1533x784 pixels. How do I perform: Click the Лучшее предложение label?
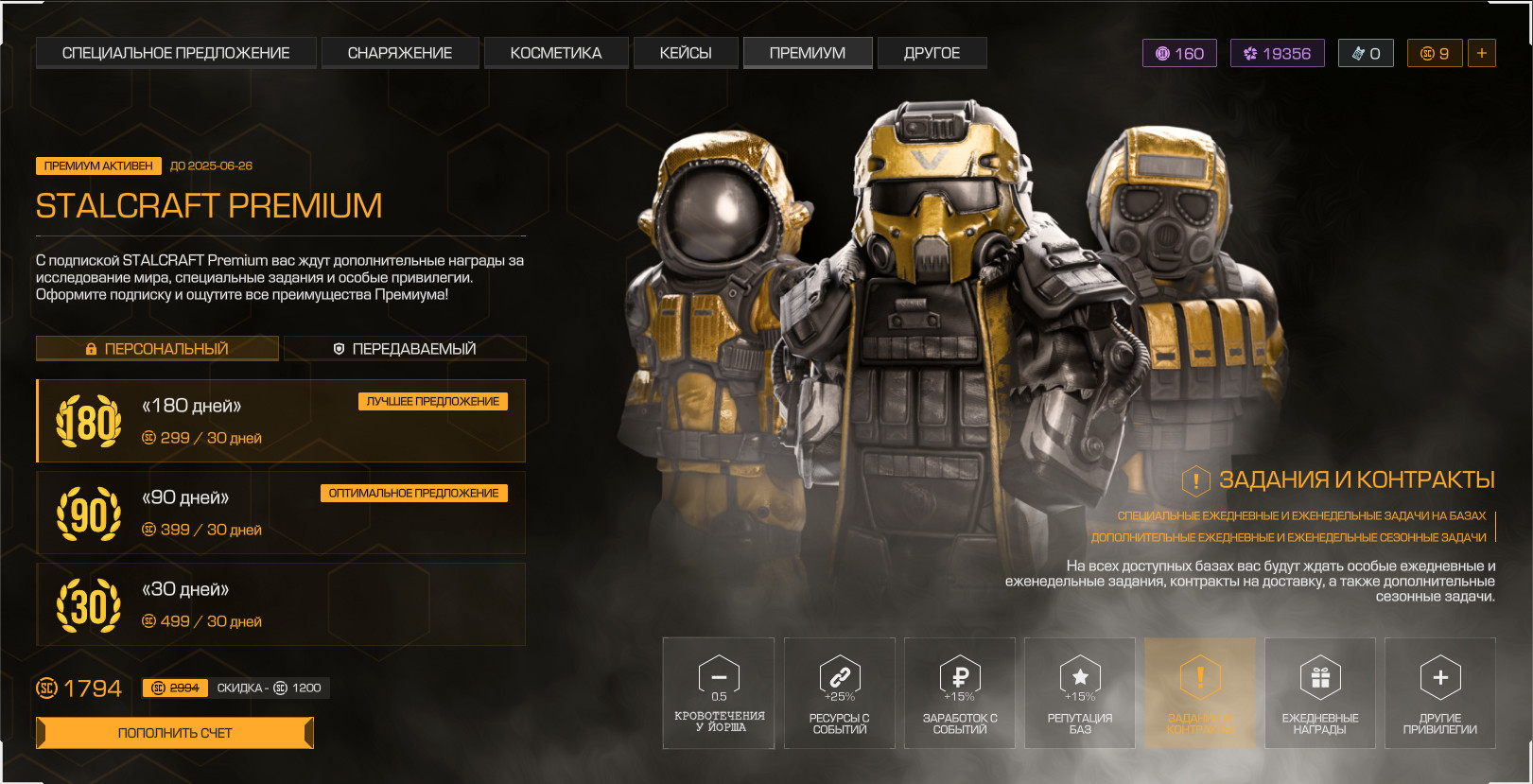click(x=433, y=401)
